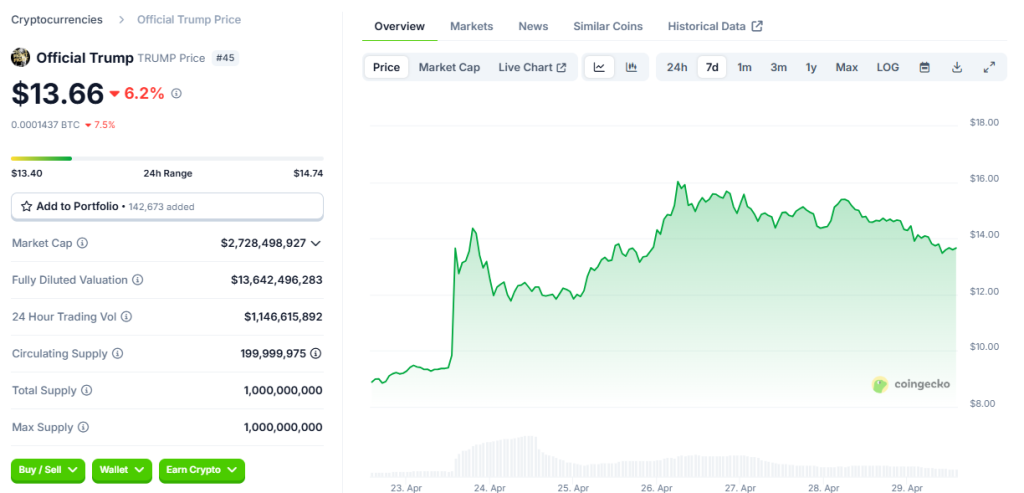1024x493 pixels.
Task: Select the candlestick chart view icon
Action: (632, 67)
